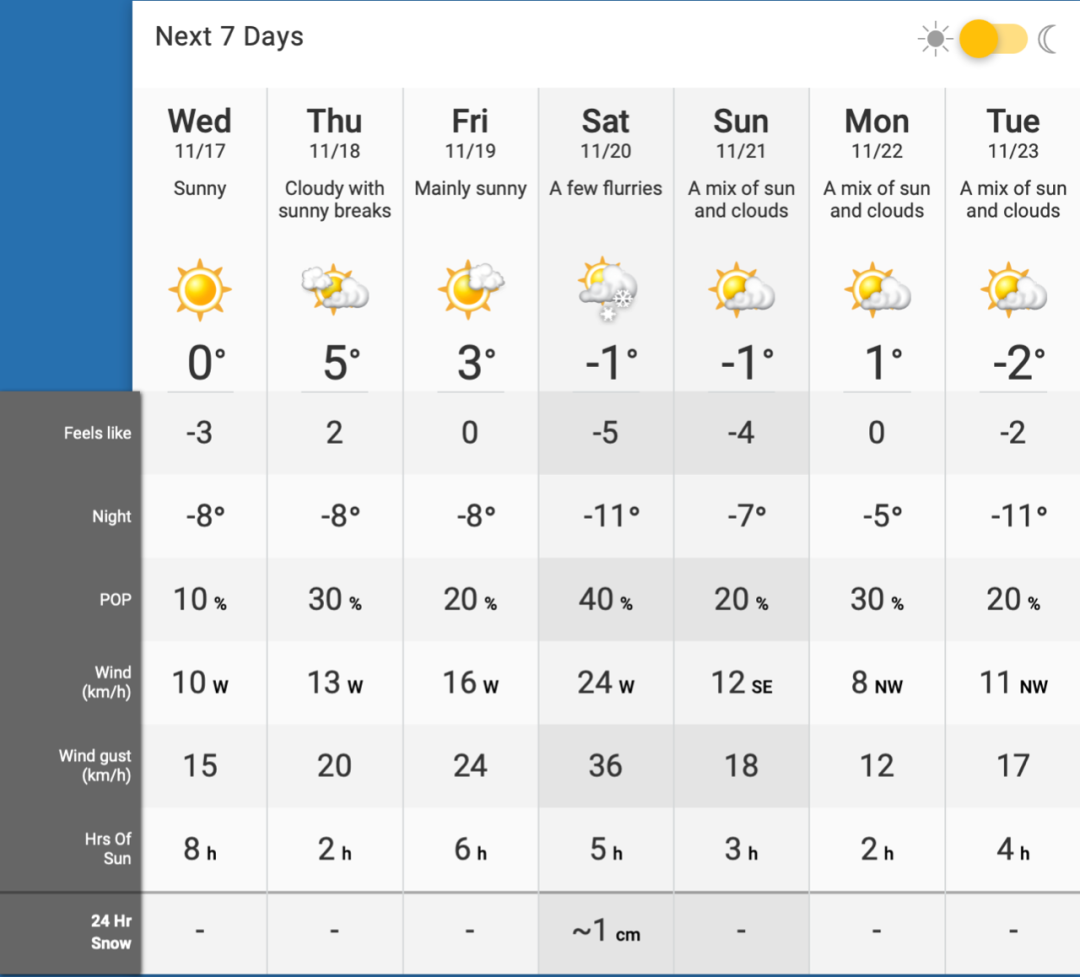This screenshot has width=1080, height=977.
Task: Click the Feels like row label
Action: tap(97, 433)
